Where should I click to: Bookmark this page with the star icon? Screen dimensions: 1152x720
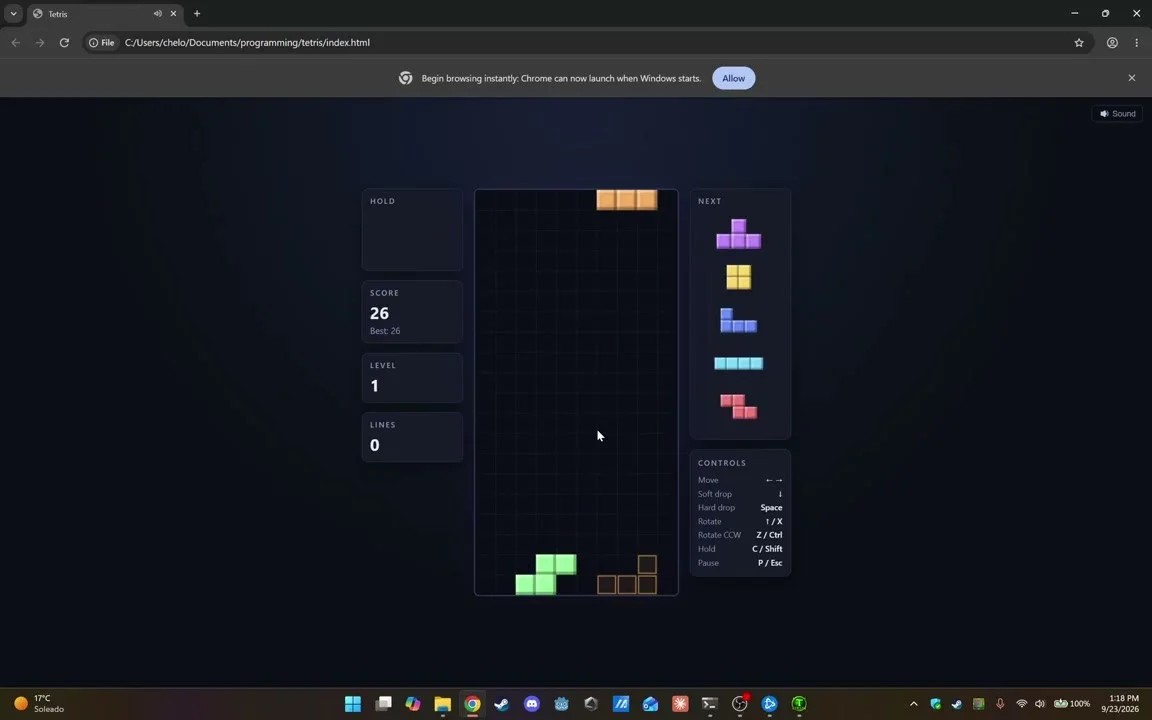click(1079, 43)
